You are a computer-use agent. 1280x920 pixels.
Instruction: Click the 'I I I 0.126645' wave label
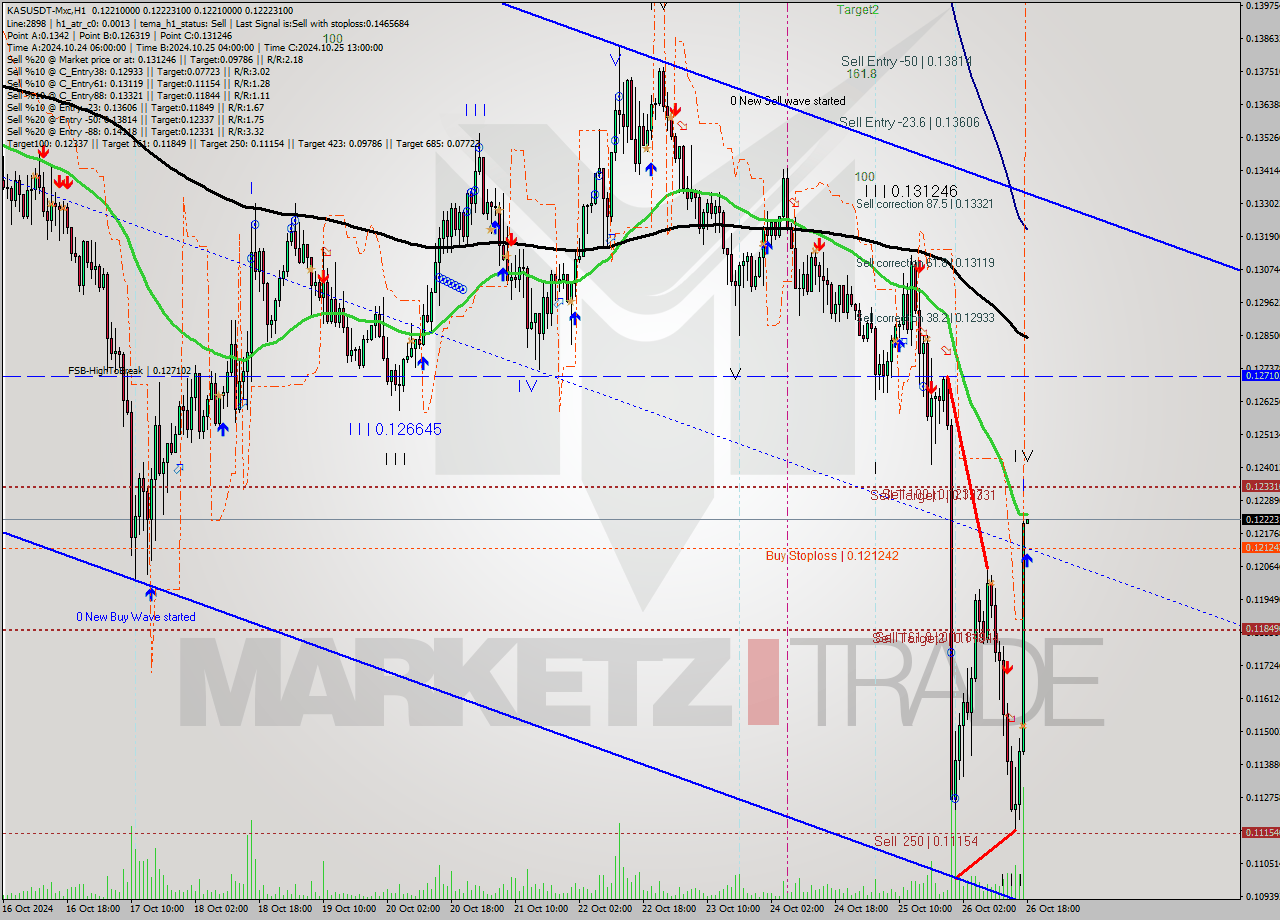click(395, 429)
